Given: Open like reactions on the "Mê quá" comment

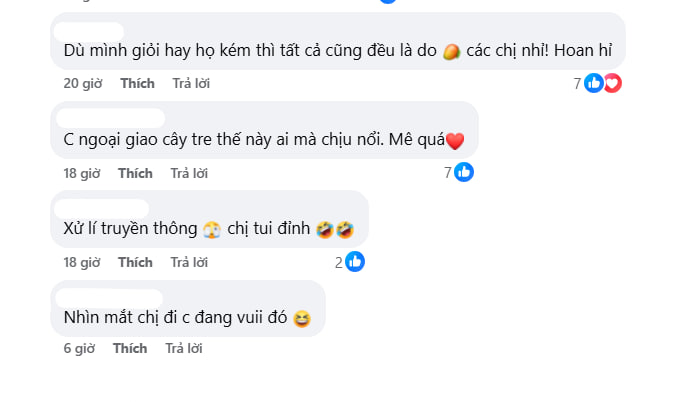Looking at the screenshot, I should (x=464, y=172).
